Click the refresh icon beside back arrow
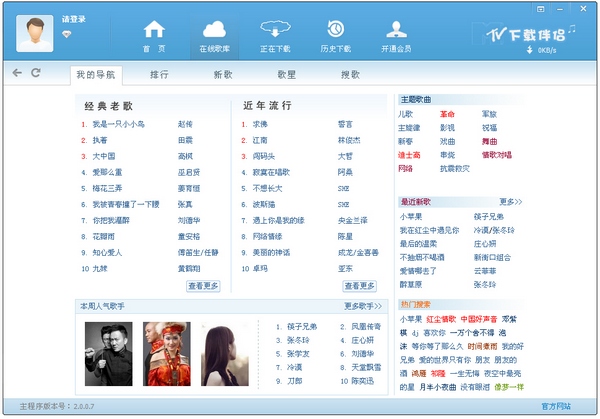600x419 pixels. click(x=36, y=73)
